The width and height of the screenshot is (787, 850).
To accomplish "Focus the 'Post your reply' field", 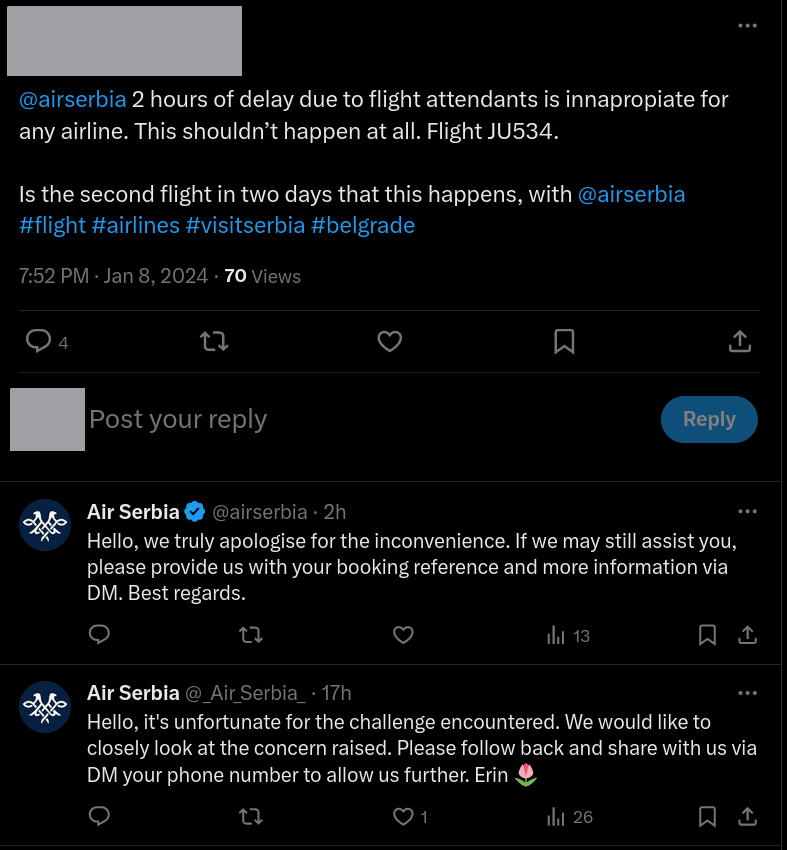I will click(369, 419).
